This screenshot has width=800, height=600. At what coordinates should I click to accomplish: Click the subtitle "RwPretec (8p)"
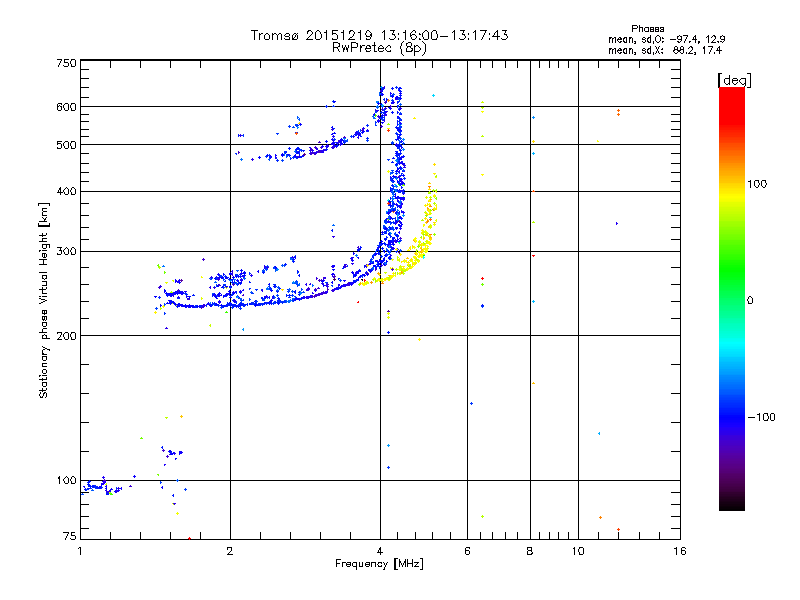379,48
